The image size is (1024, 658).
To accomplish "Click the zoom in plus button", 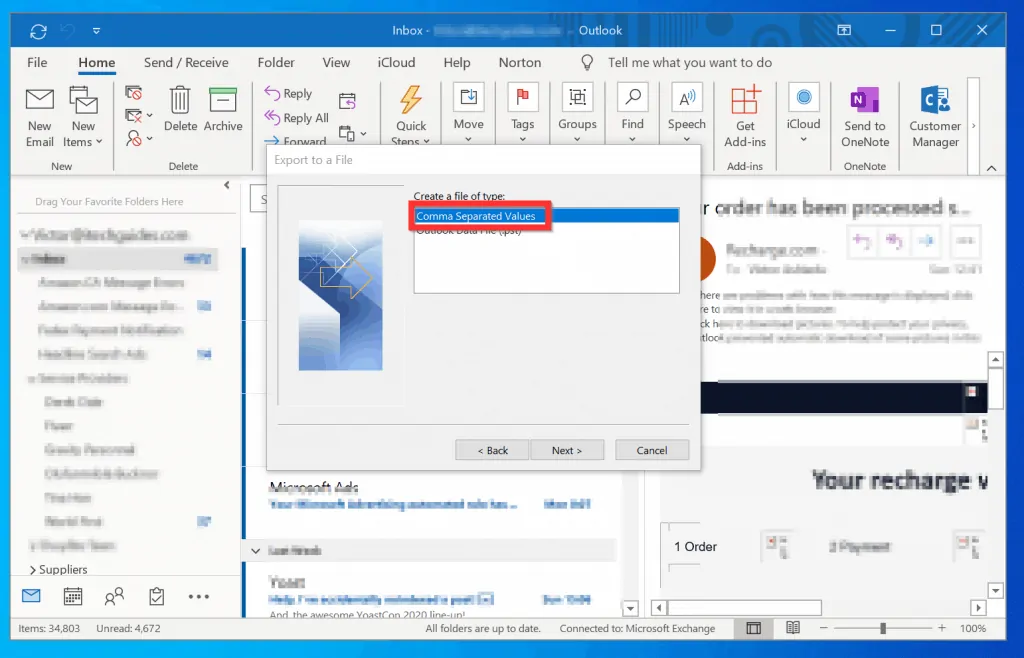I will (x=942, y=628).
